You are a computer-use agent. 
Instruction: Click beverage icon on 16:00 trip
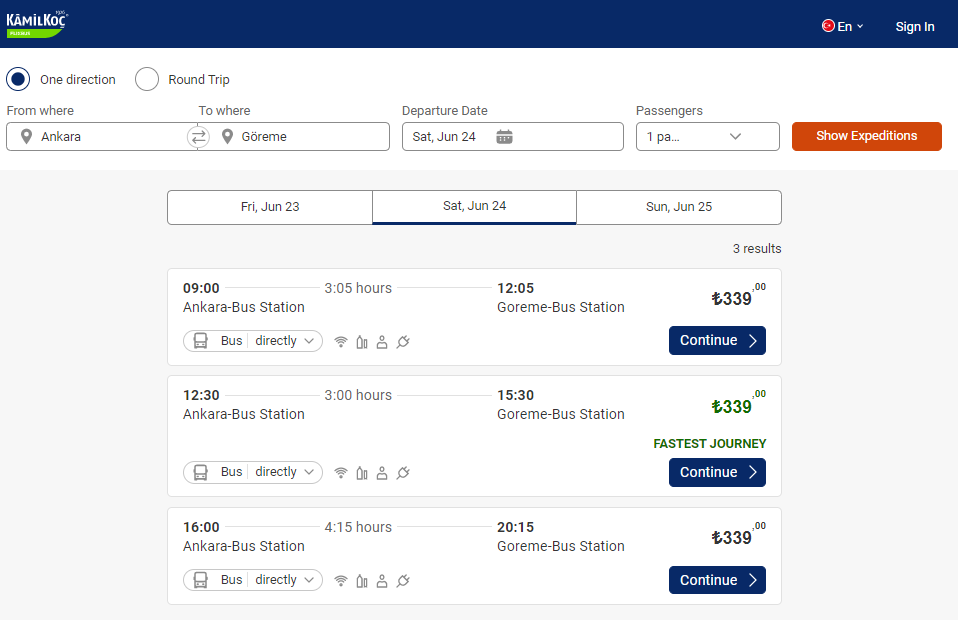tap(362, 580)
